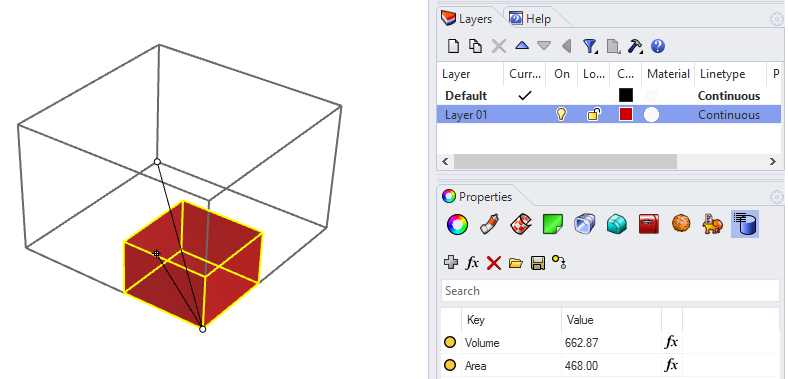Open the Material properties paint tube icon
The height and width of the screenshot is (379, 788).
click(489, 224)
